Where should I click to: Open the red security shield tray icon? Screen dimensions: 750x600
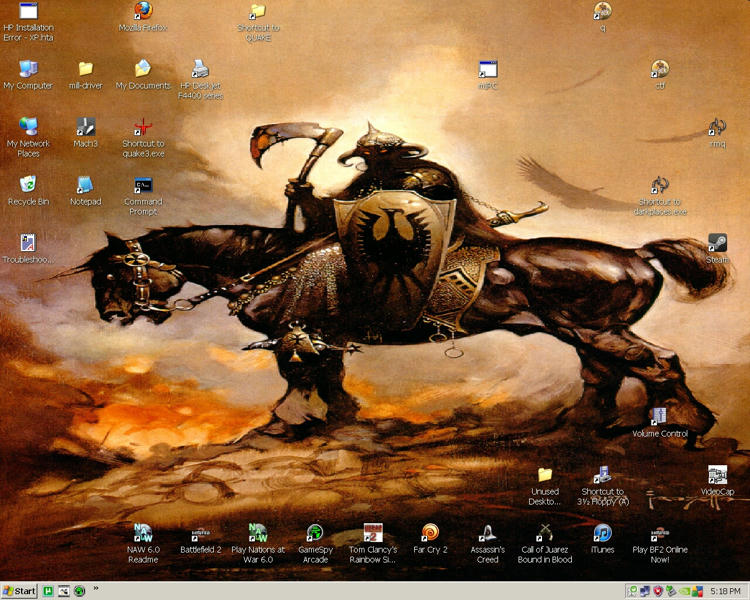(658, 591)
